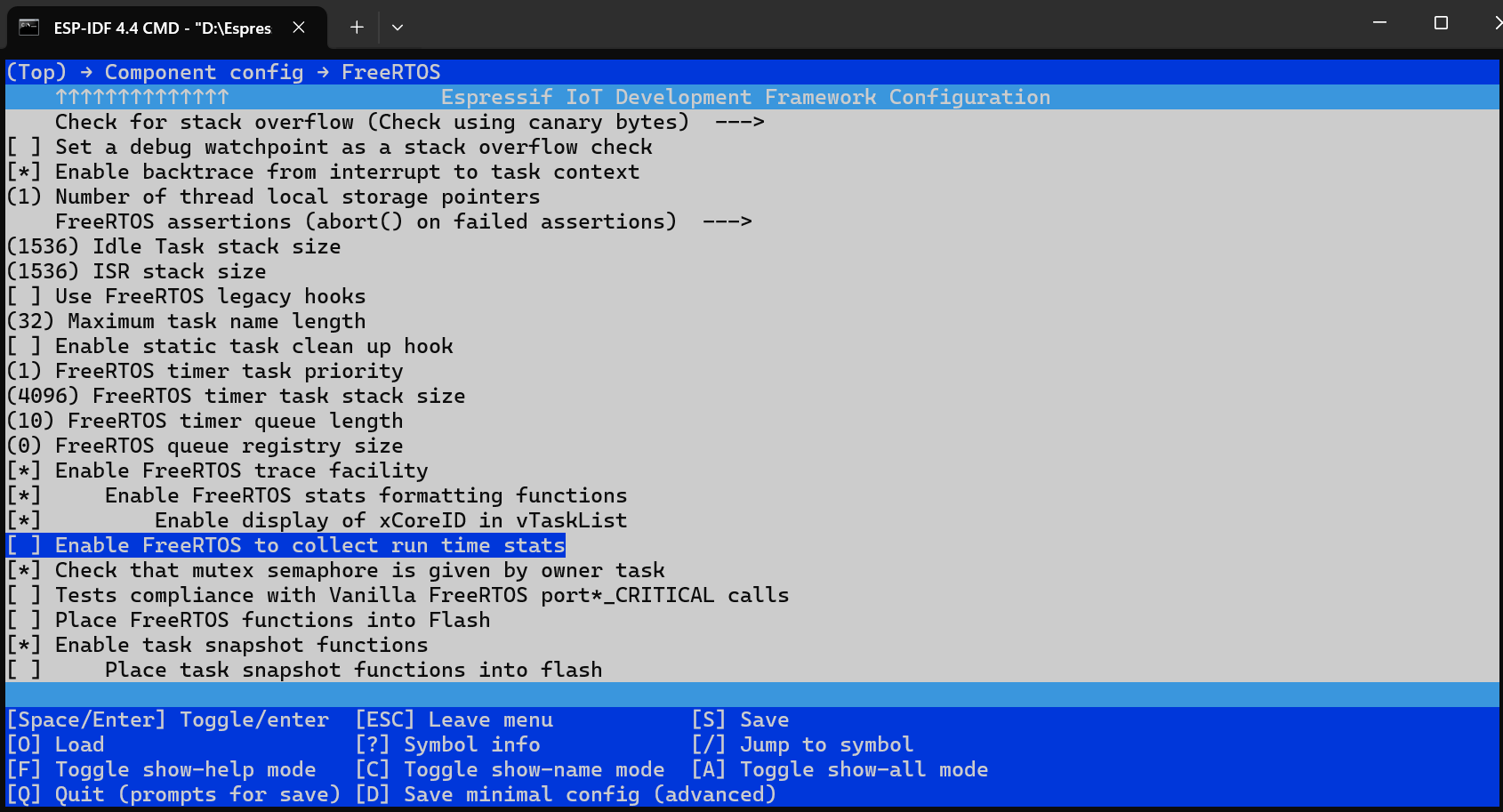Minimize the terminal window

click(x=1379, y=23)
